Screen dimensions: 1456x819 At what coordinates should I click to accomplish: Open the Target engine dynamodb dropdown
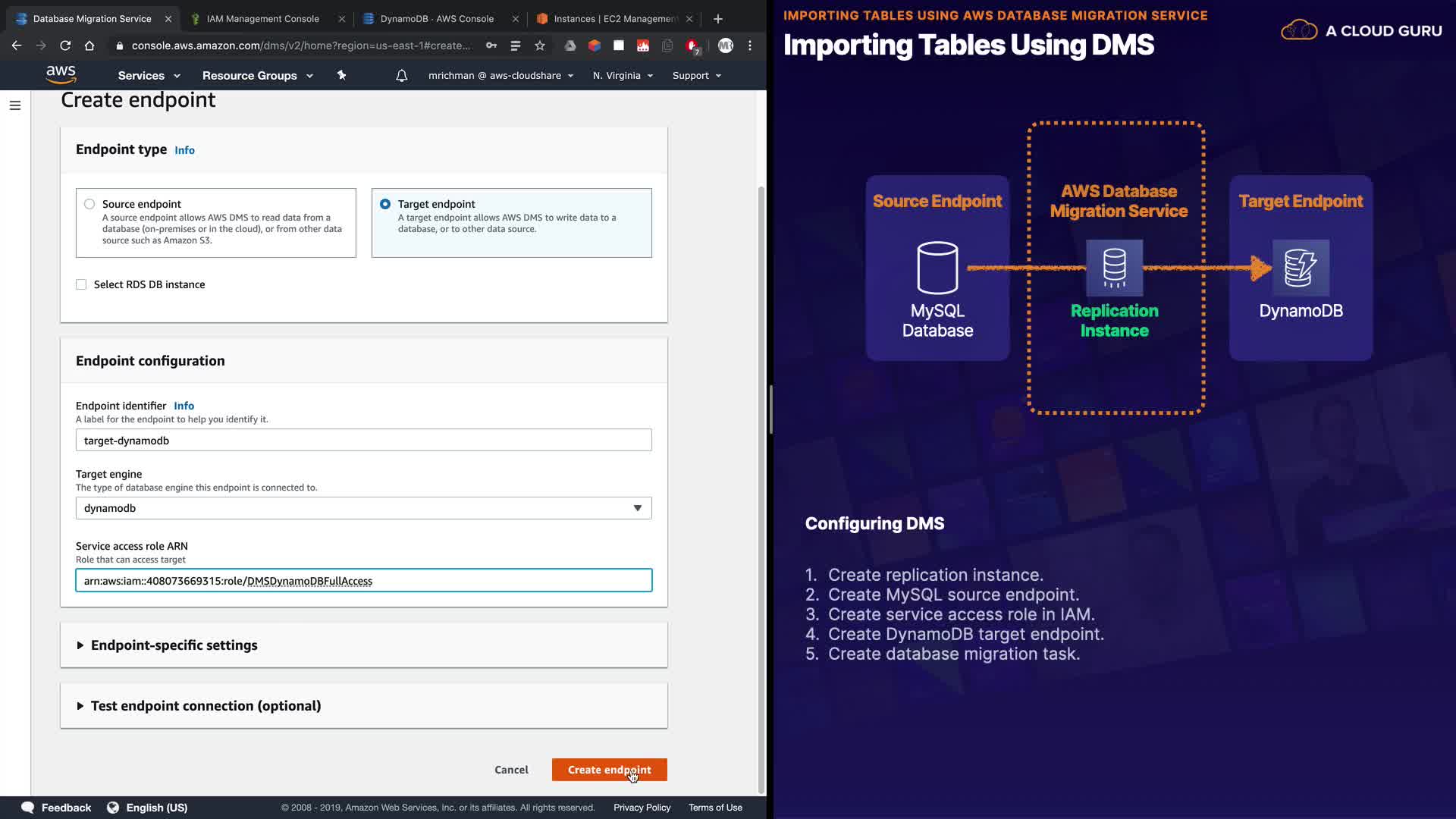click(x=363, y=508)
